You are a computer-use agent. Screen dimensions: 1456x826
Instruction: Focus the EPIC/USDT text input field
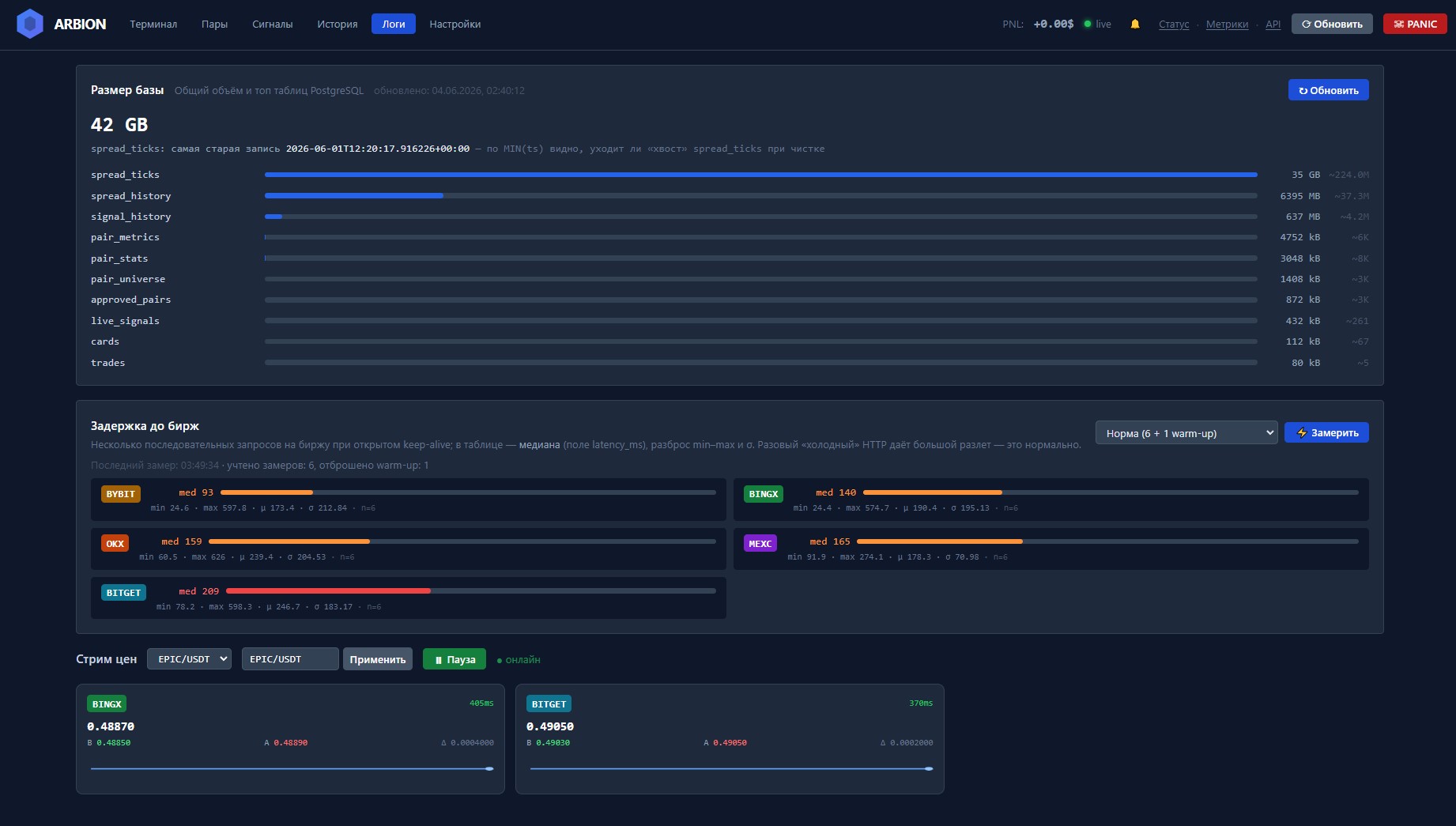[x=290, y=658]
